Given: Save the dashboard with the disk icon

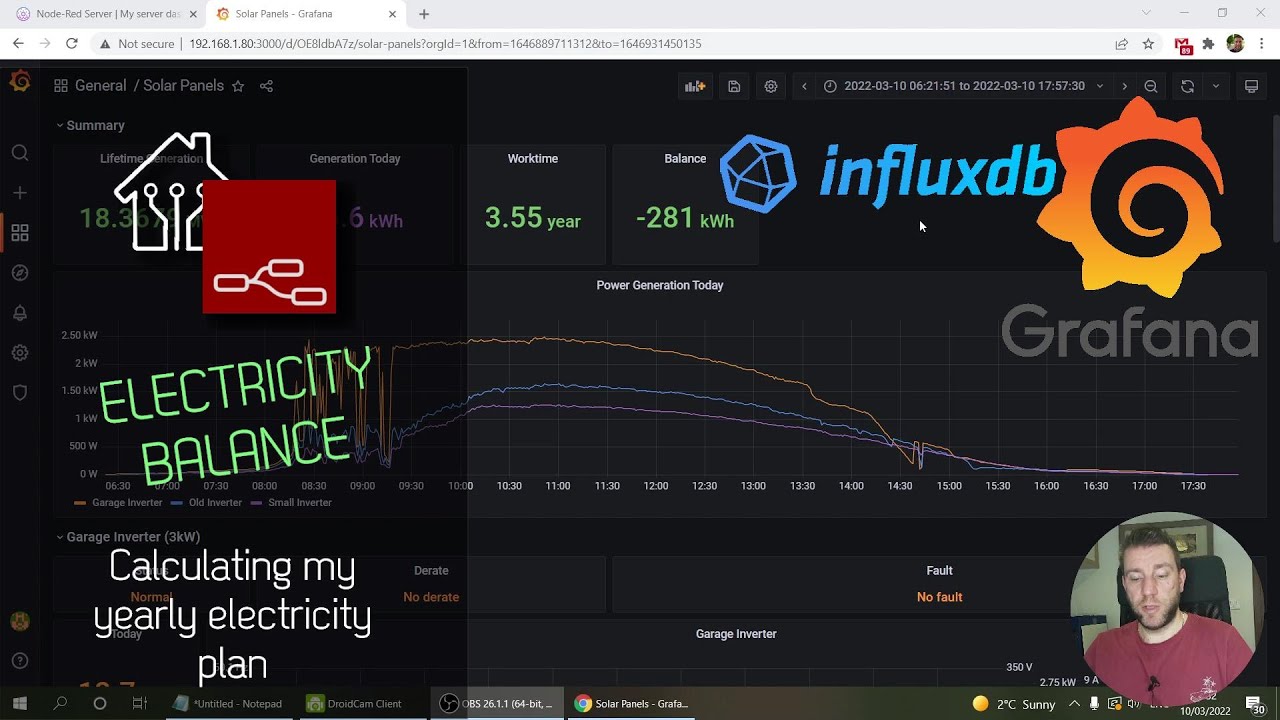Looking at the screenshot, I should [x=734, y=86].
